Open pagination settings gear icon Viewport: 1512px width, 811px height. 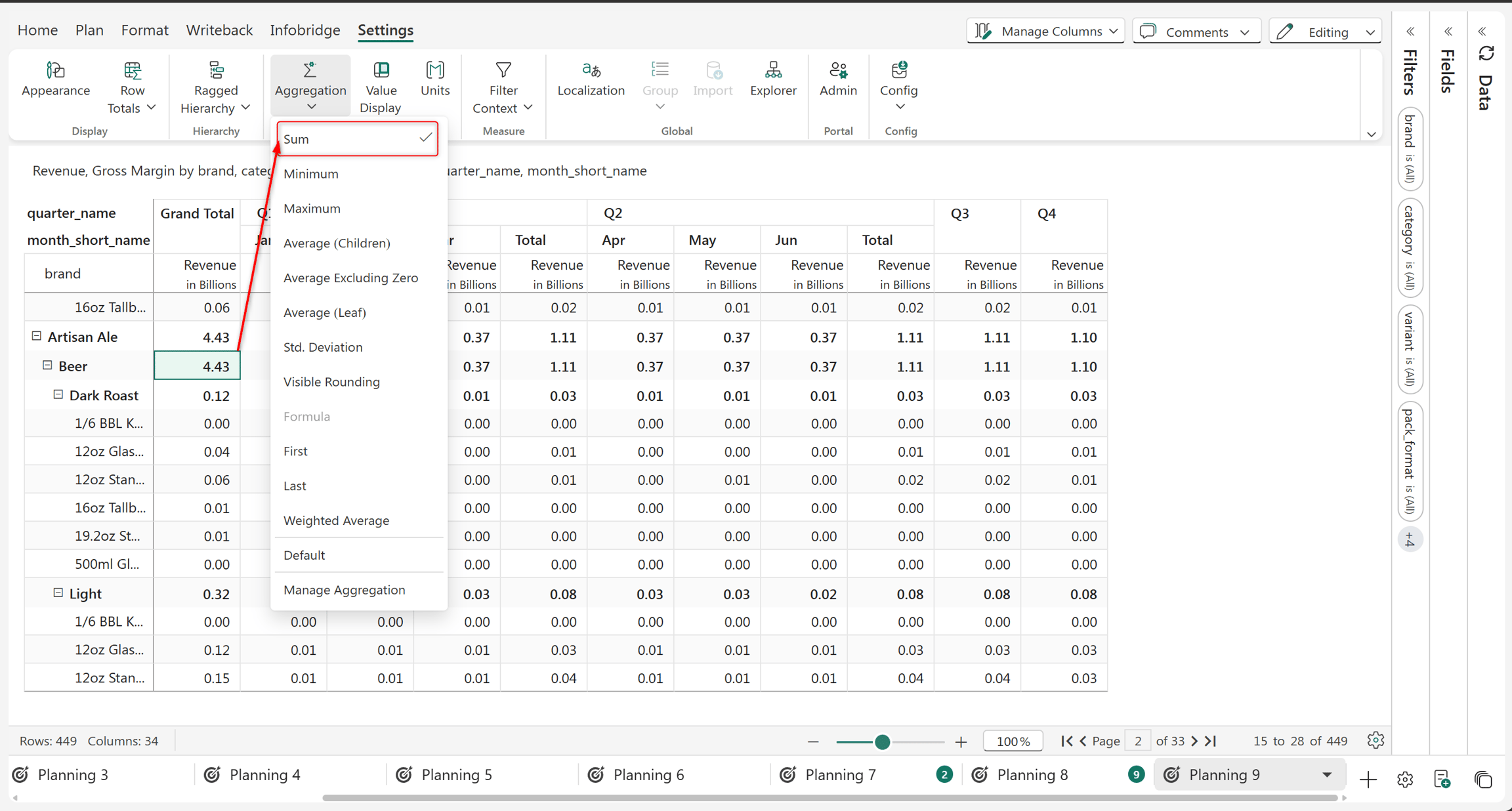[1375, 740]
